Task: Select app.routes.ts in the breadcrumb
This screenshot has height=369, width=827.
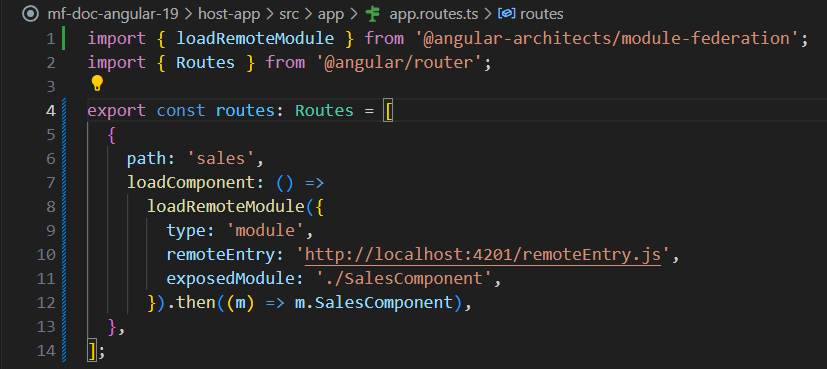Action: (434, 14)
